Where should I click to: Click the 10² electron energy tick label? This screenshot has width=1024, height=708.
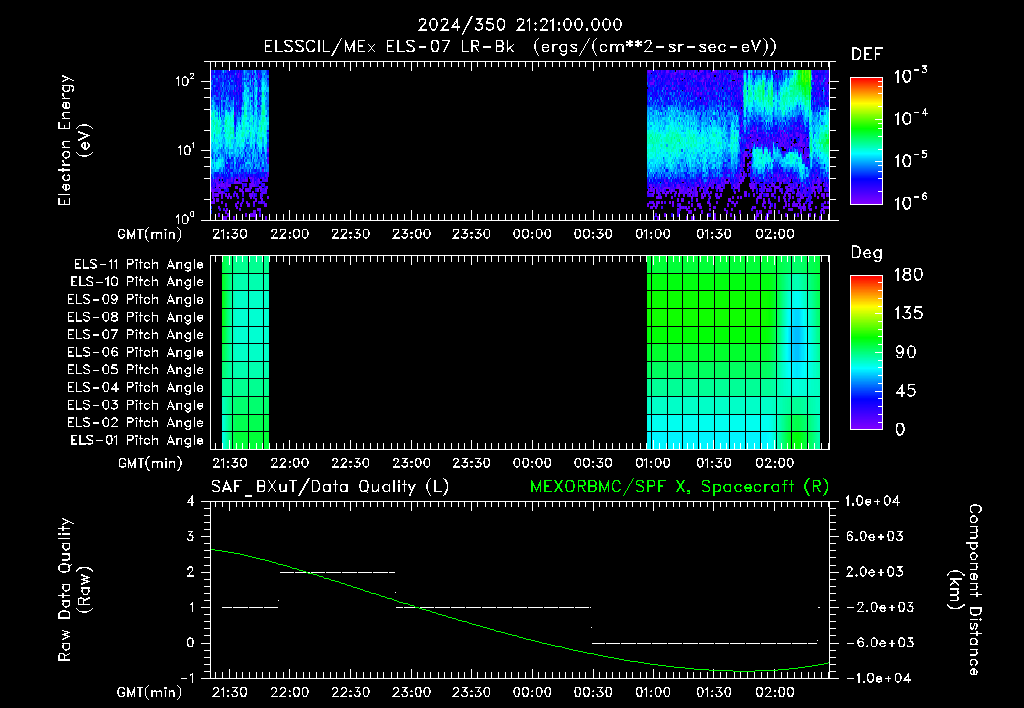click(x=185, y=82)
